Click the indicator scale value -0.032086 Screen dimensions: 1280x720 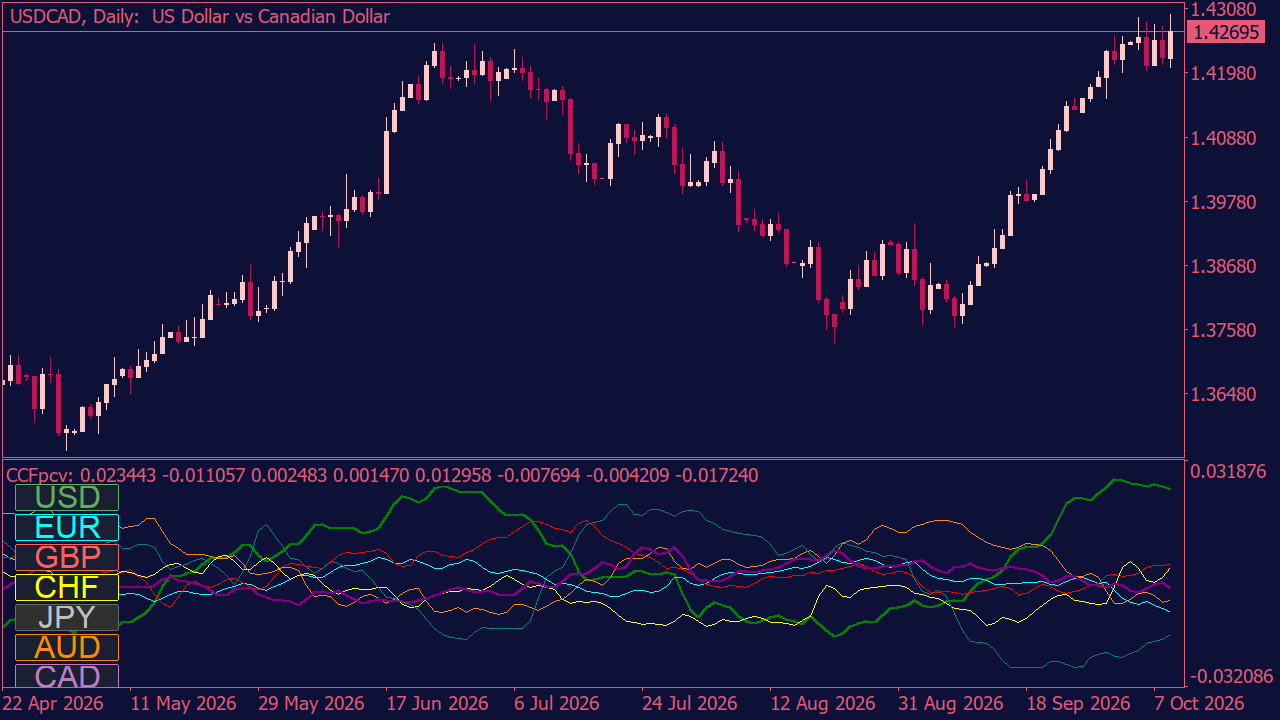pyautogui.click(x=1230, y=675)
